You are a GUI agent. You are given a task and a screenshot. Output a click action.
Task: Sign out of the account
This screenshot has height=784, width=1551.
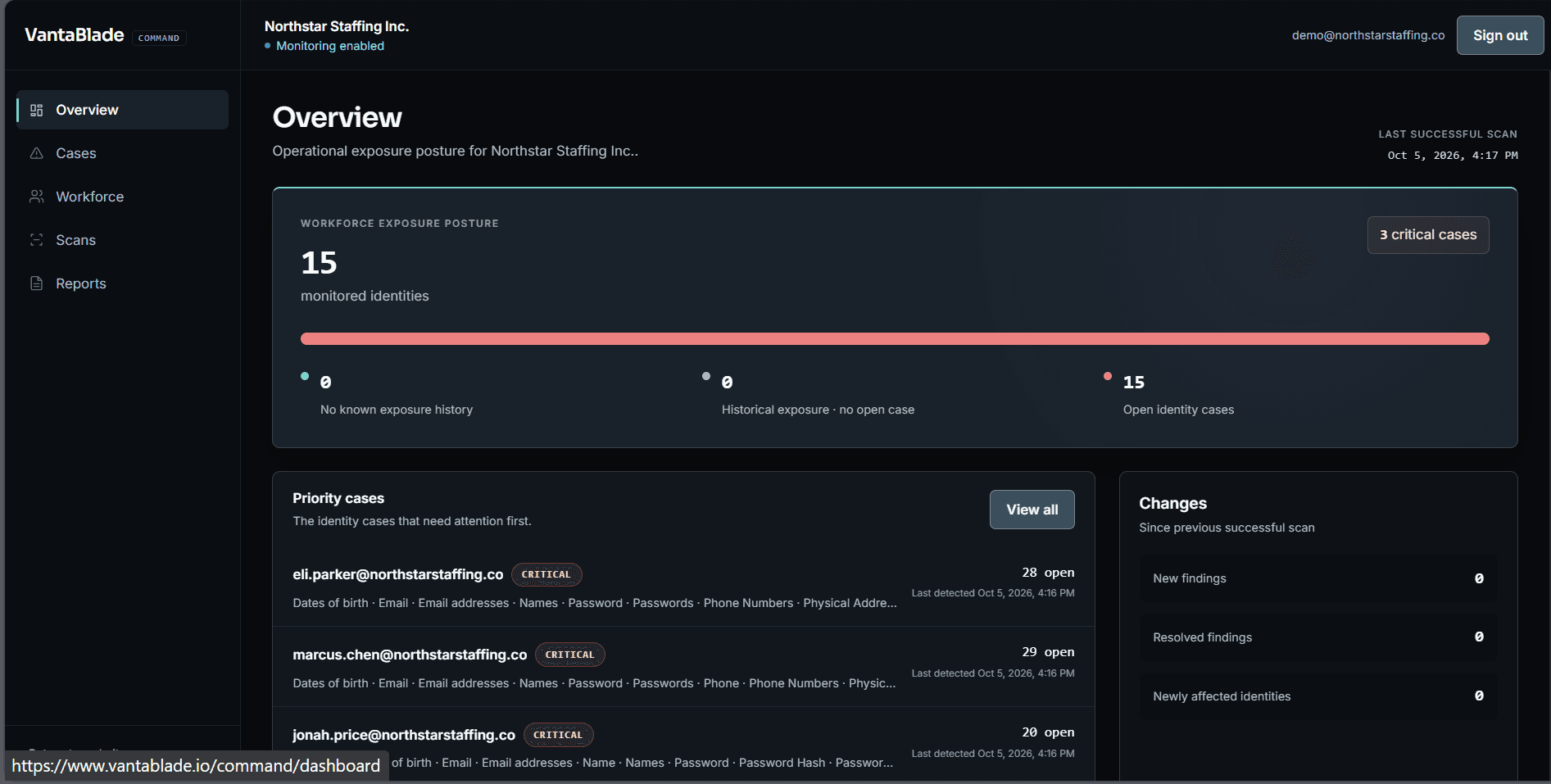[x=1500, y=35]
